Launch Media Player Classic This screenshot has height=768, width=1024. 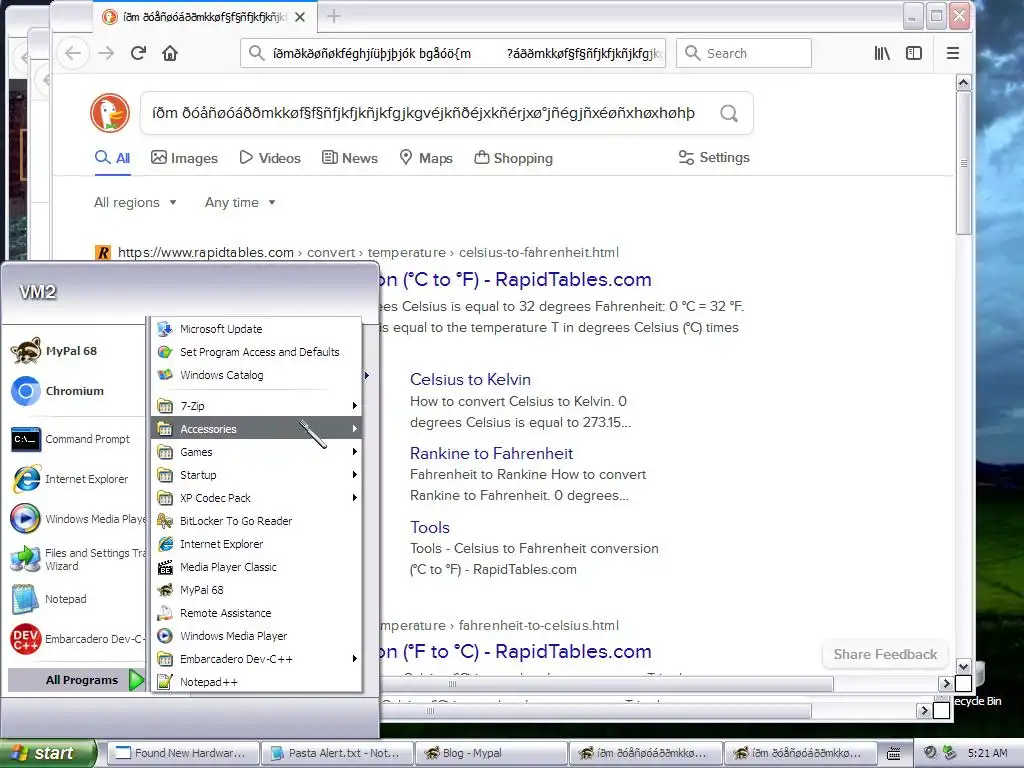[x=257, y=567]
